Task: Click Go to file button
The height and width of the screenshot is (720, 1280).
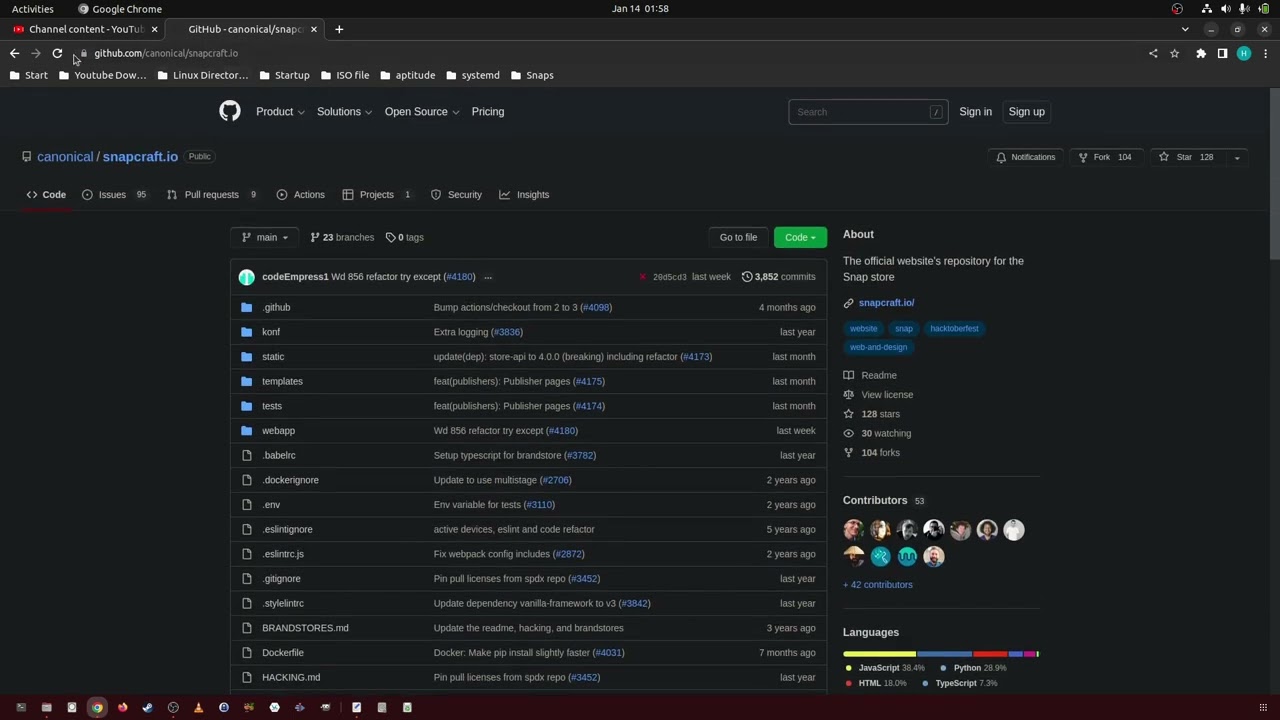Action: point(738,237)
